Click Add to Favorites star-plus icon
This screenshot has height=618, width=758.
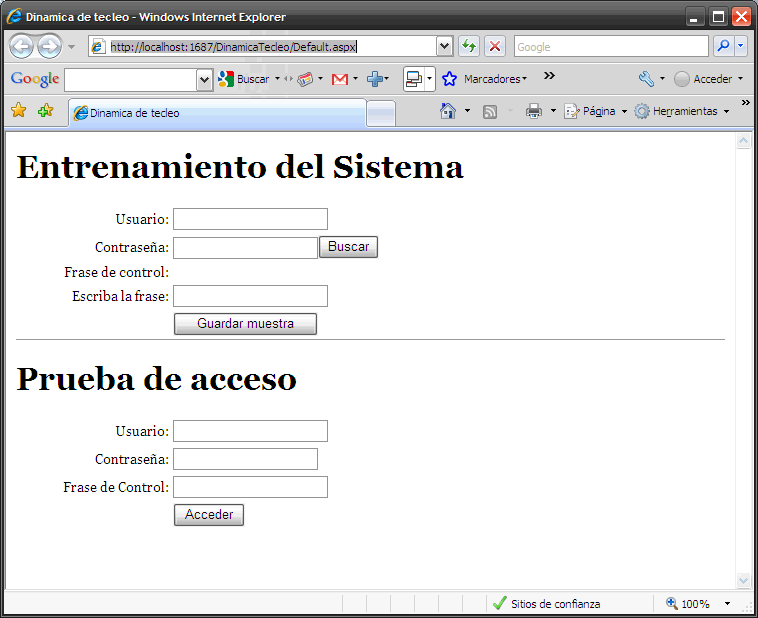point(45,110)
